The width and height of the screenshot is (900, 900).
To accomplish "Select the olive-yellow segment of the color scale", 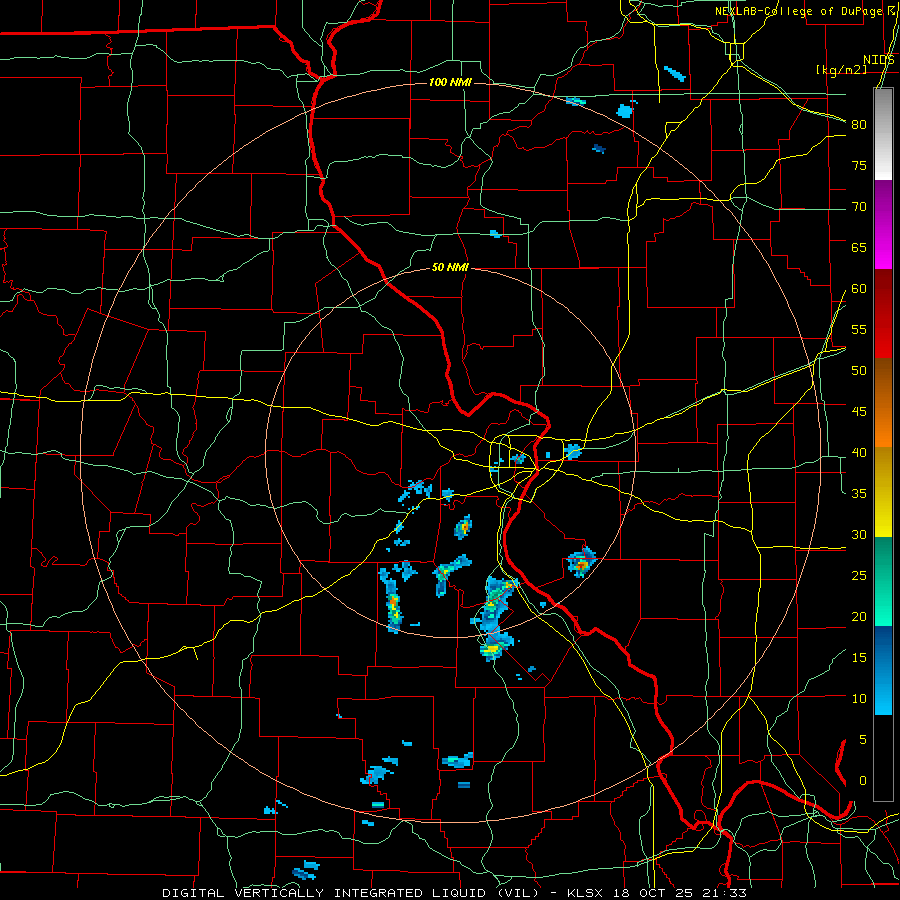I will [x=883, y=492].
